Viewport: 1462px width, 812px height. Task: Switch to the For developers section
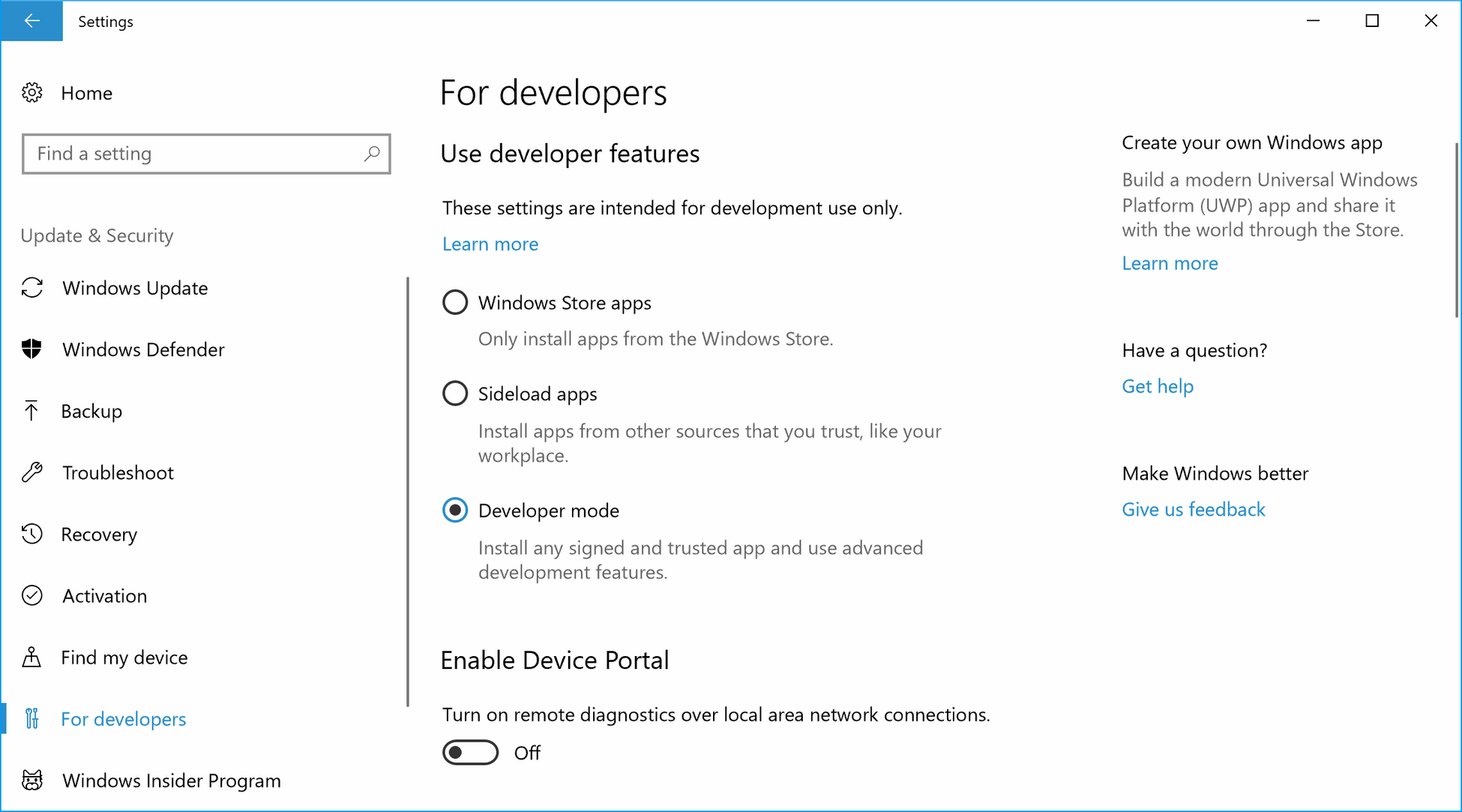123,718
